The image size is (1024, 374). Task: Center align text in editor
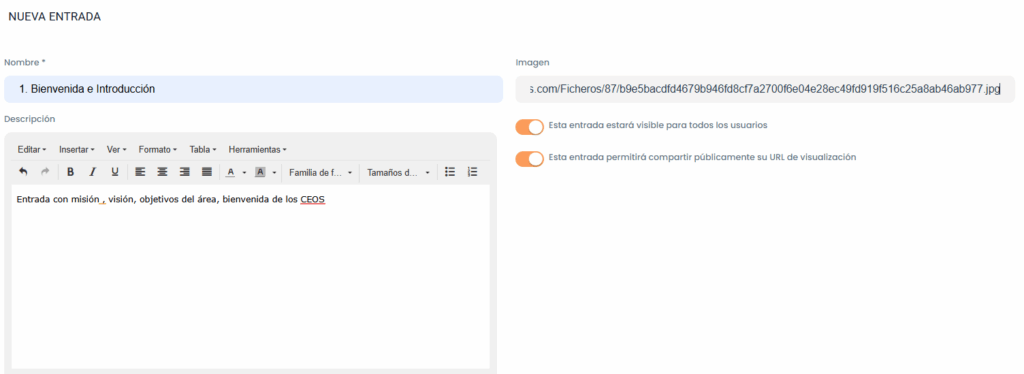point(163,172)
